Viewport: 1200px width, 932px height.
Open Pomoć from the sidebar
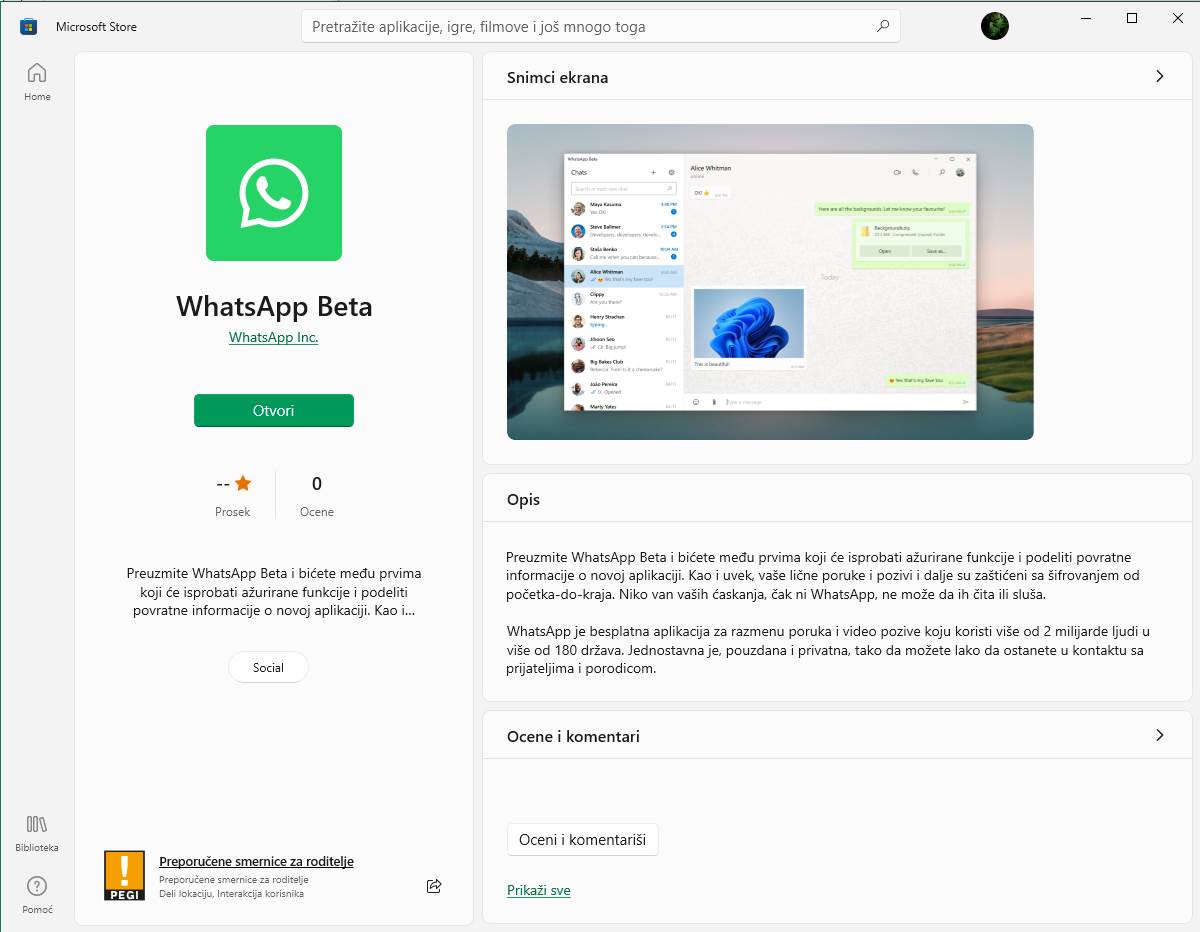[x=37, y=893]
